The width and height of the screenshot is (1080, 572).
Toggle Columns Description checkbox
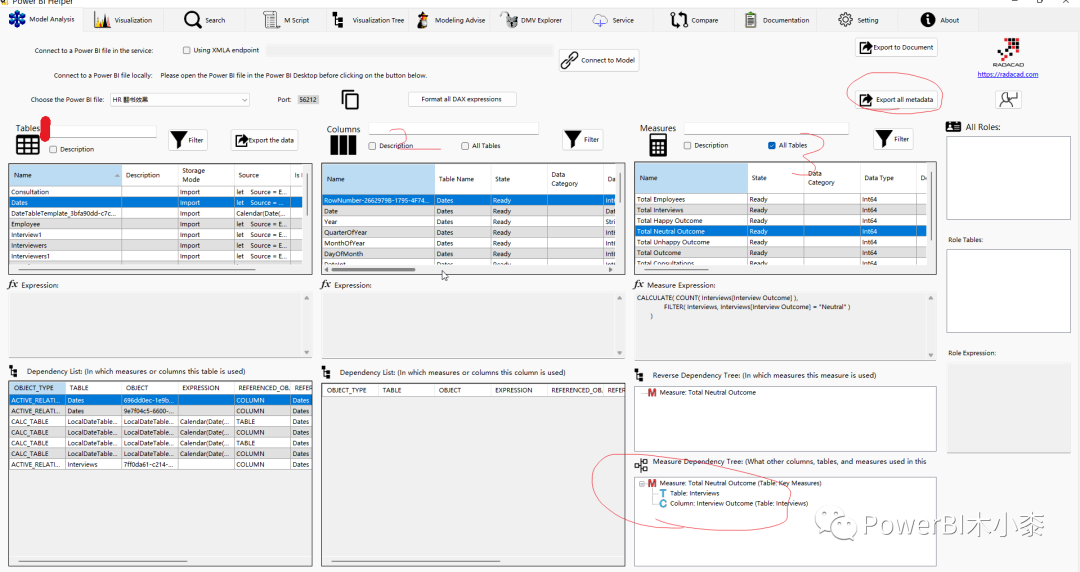click(x=373, y=146)
